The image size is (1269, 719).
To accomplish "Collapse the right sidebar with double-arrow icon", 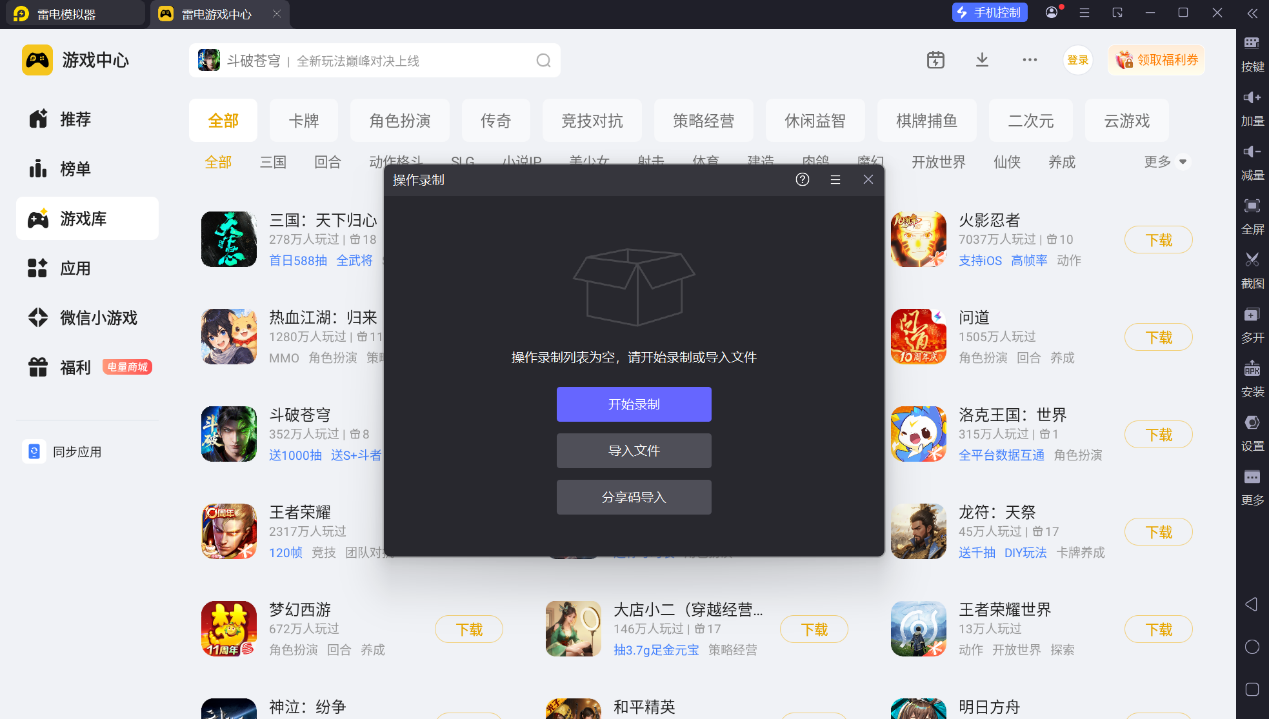I will (x=1252, y=13).
